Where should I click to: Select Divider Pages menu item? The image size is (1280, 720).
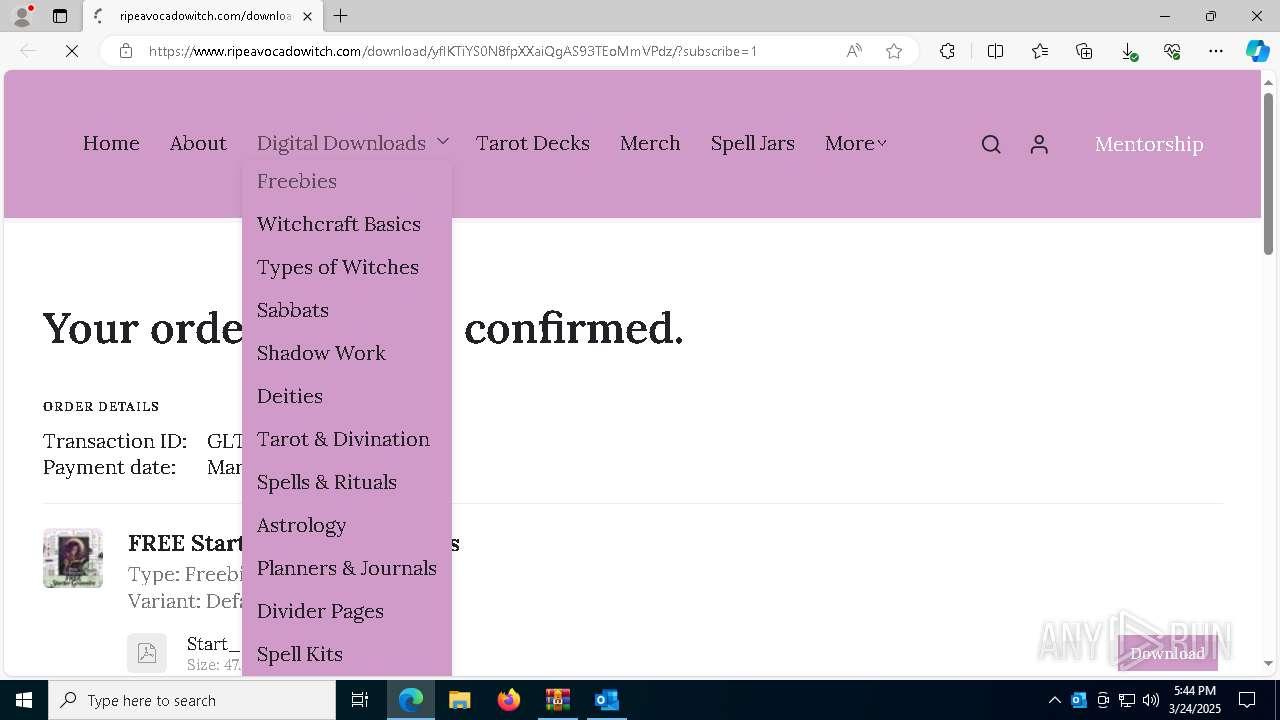320,611
